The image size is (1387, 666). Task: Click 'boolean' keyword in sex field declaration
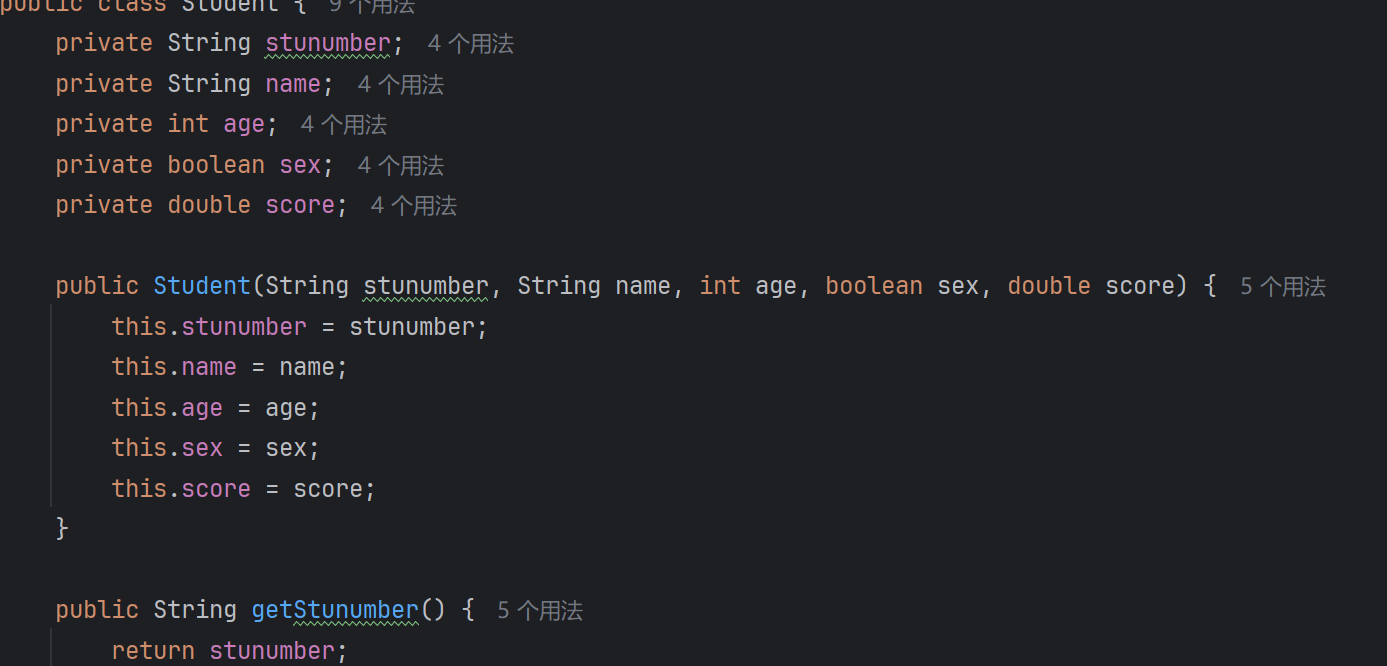click(x=216, y=165)
